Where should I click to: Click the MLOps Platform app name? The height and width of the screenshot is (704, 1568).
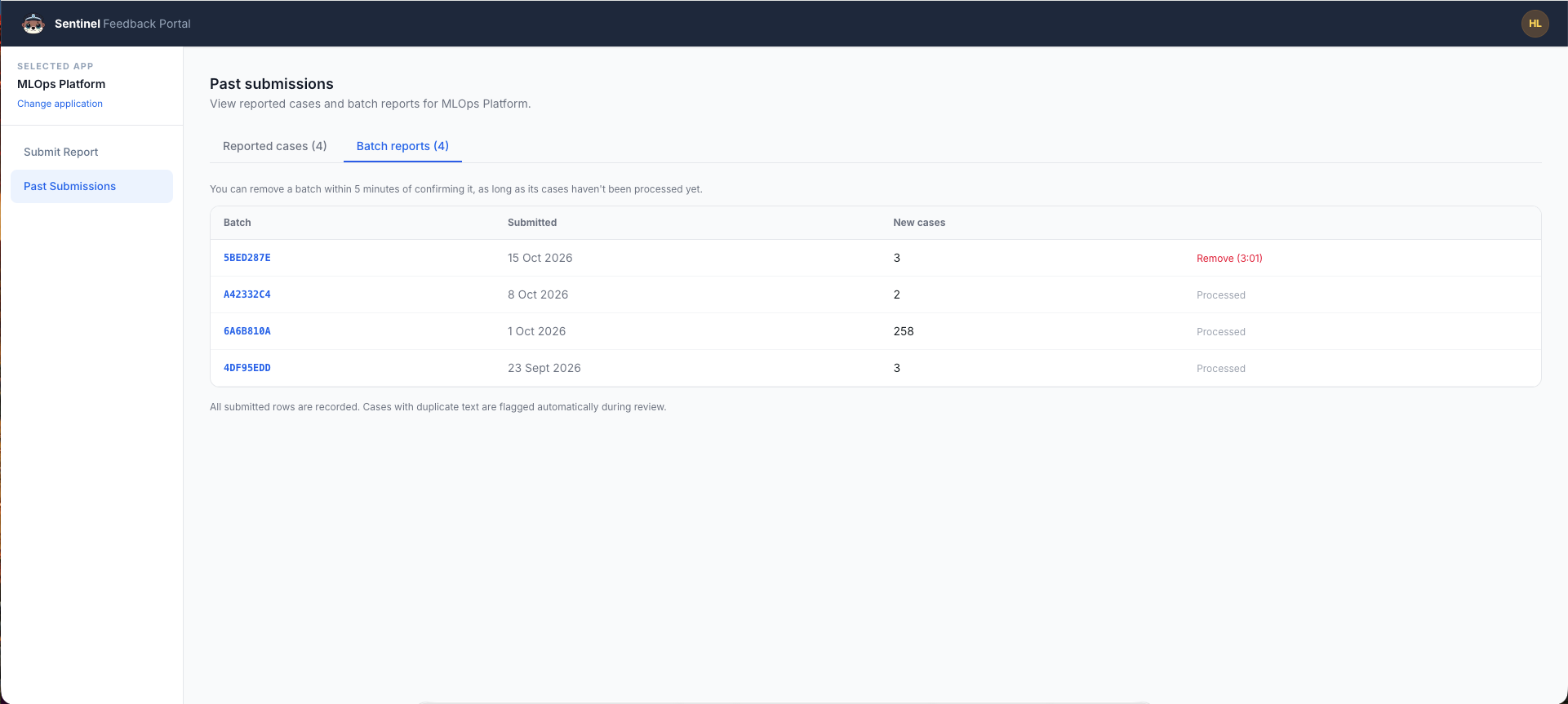pos(61,84)
